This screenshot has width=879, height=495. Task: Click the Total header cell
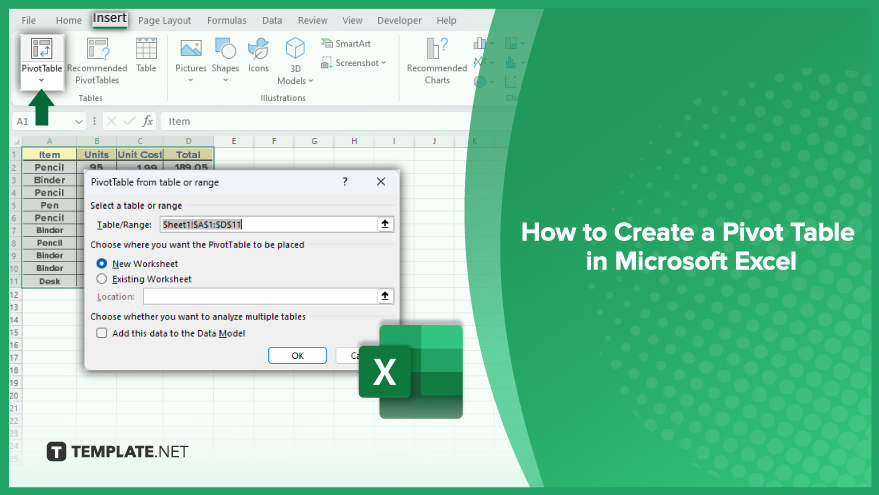click(x=188, y=154)
